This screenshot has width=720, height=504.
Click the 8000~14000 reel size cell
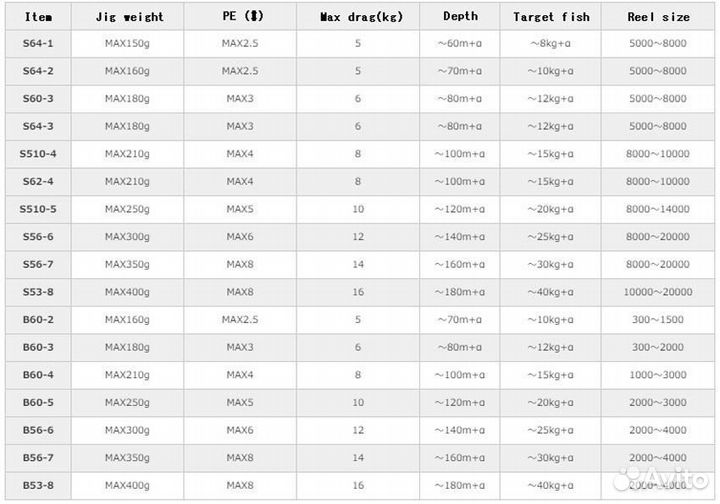658,208
